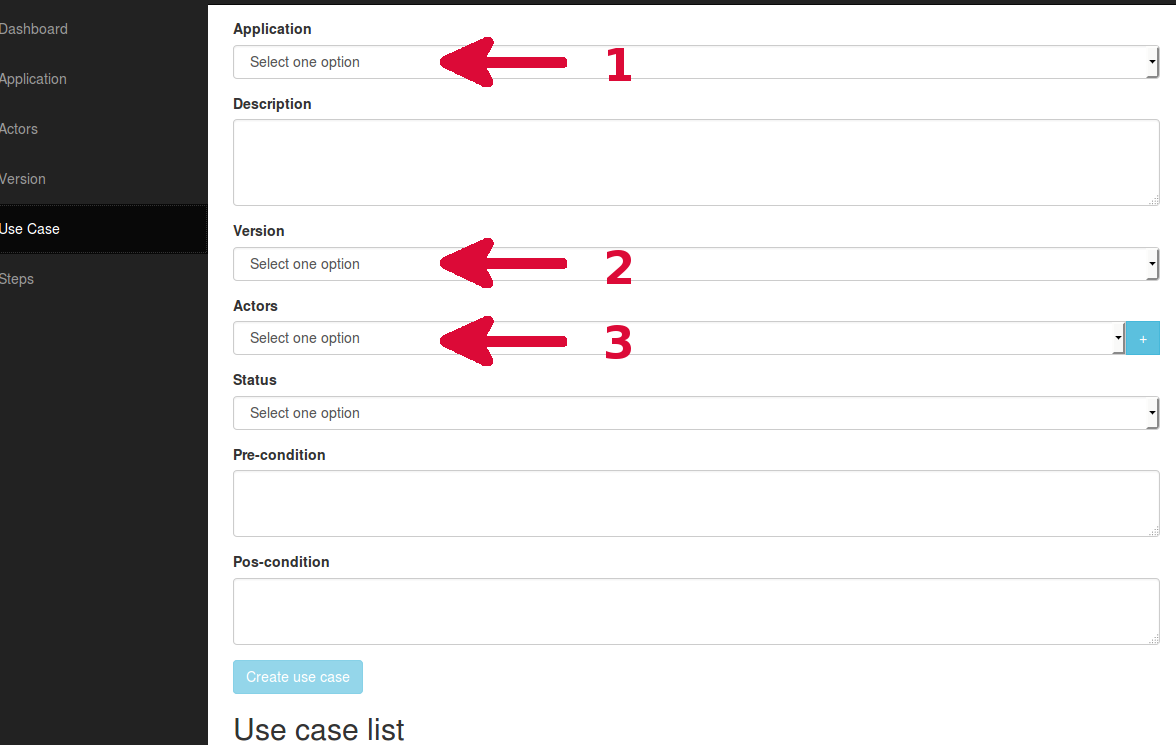Click the Status field label
The height and width of the screenshot is (745, 1176).
coord(255,380)
